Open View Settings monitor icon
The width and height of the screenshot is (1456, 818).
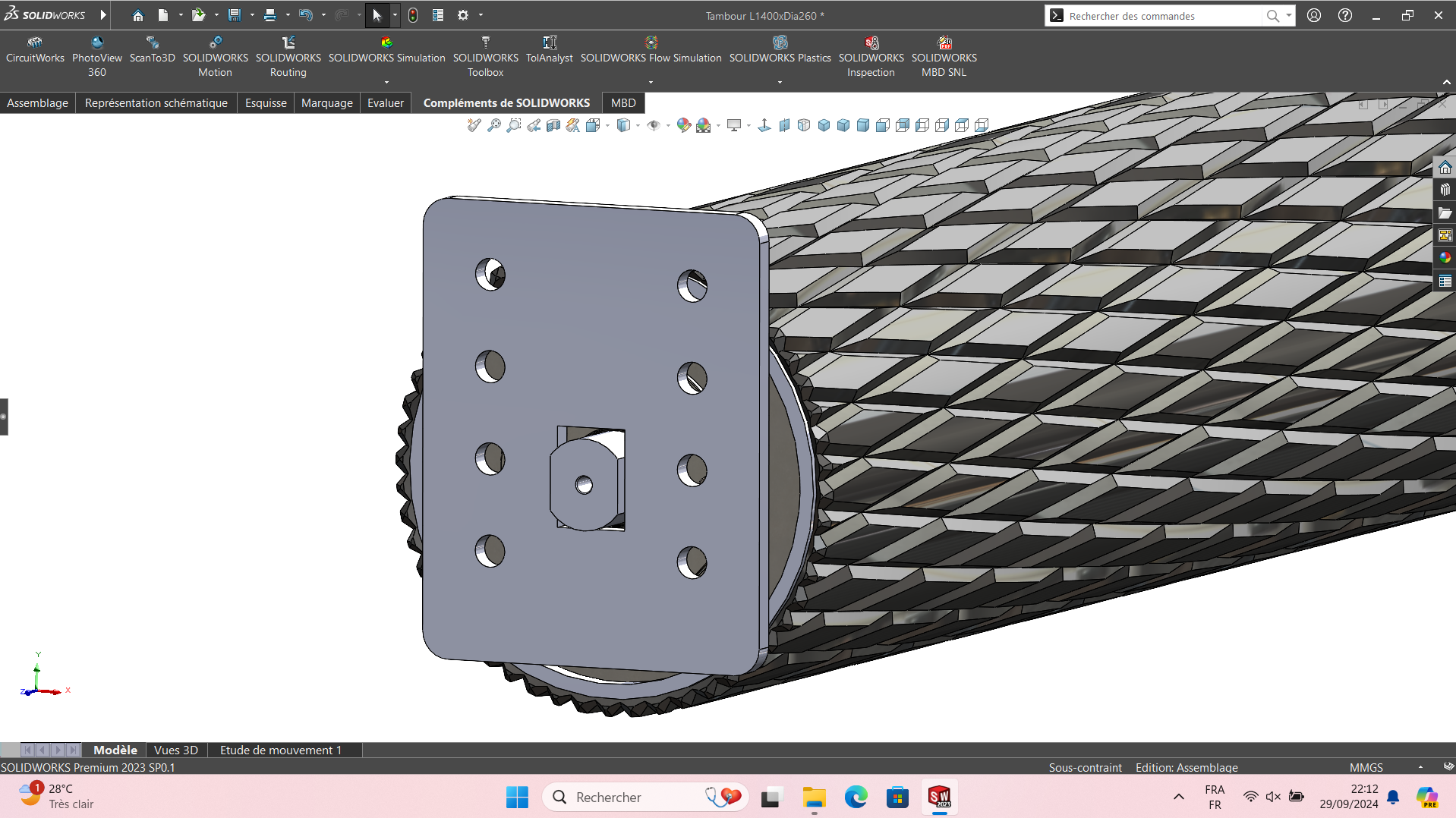point(734,125)
